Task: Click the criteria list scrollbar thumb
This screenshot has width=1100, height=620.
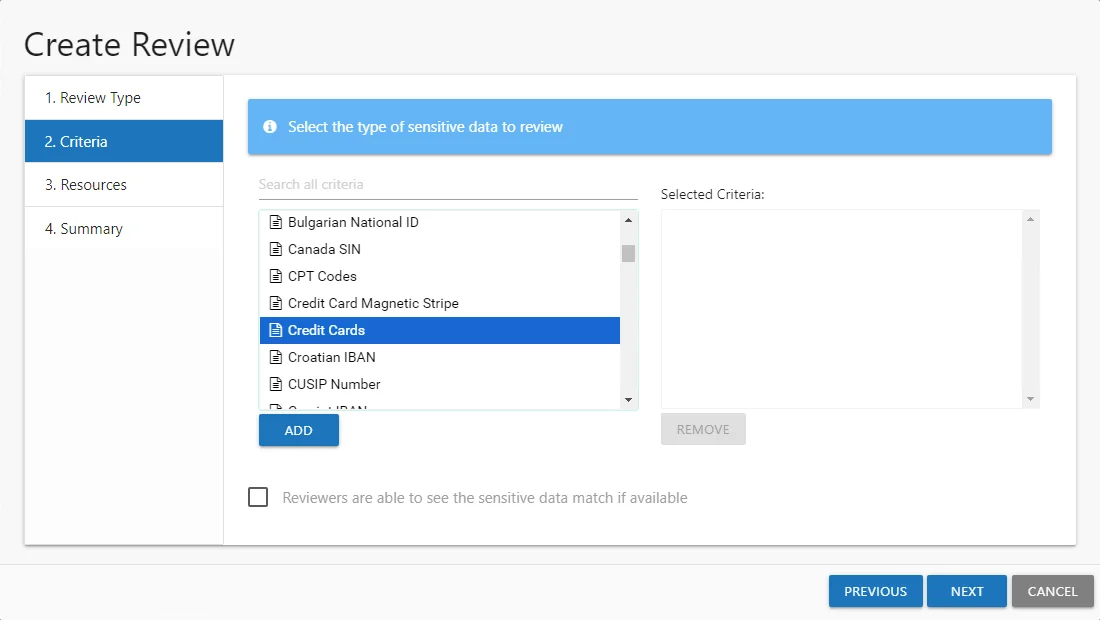Action: coord(629,253)
